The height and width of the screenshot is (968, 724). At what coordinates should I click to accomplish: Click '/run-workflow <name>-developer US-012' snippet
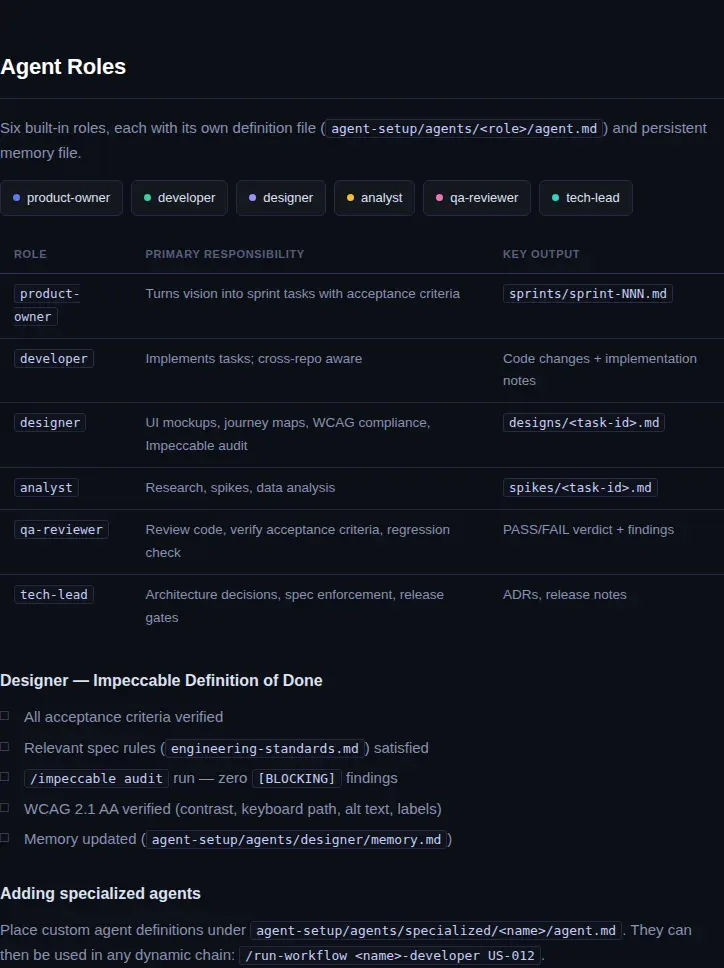pos(389,956)
